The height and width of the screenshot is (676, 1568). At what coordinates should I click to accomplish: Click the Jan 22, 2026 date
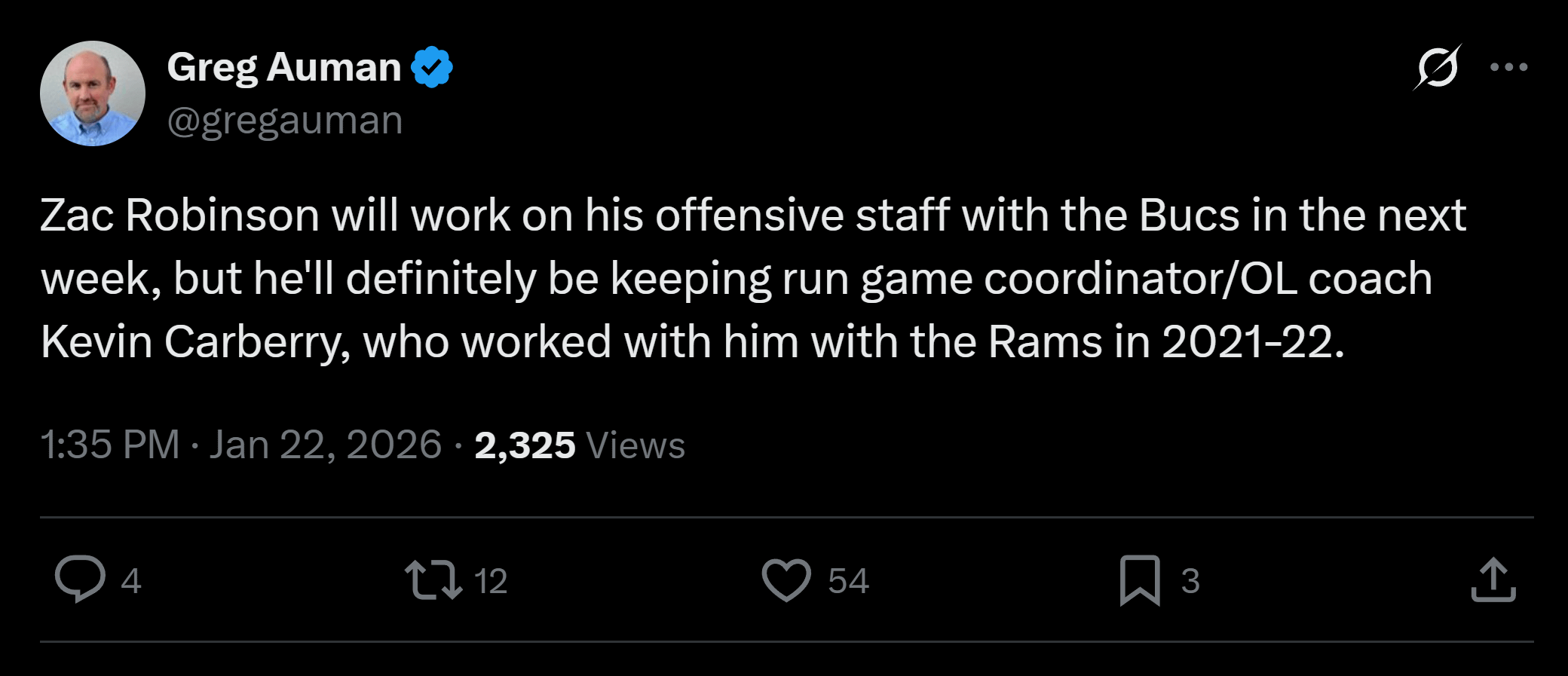(325, 445)
